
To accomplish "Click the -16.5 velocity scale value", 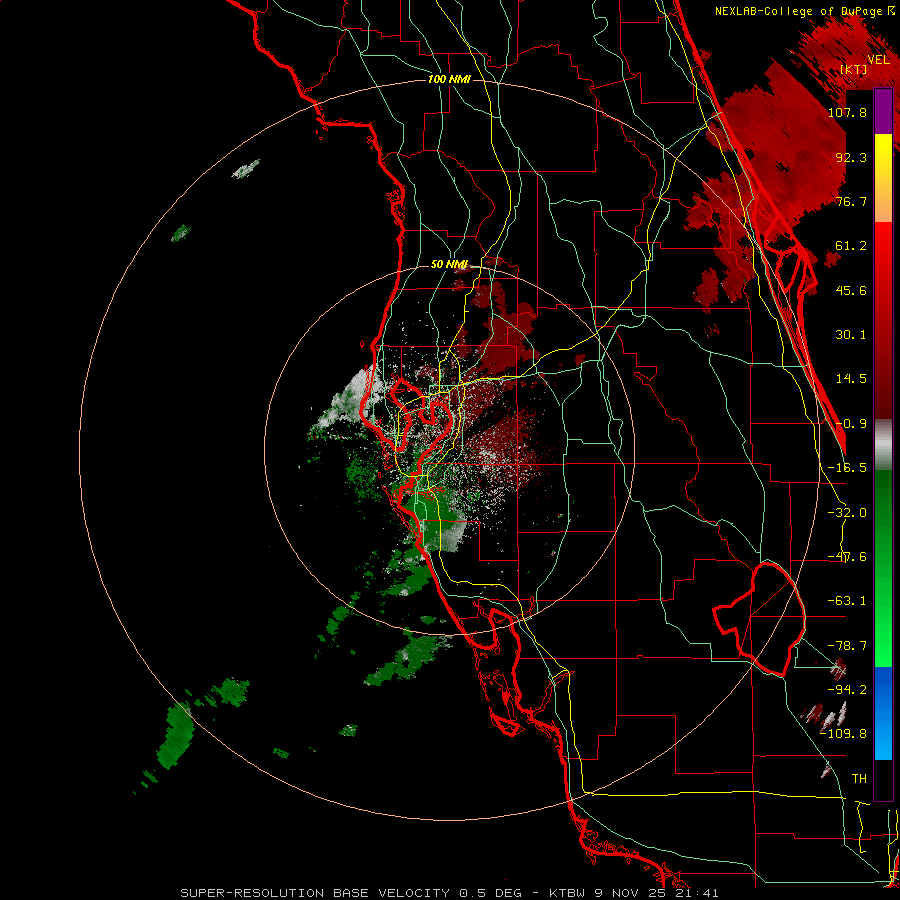I will click(x=847, y=468).
